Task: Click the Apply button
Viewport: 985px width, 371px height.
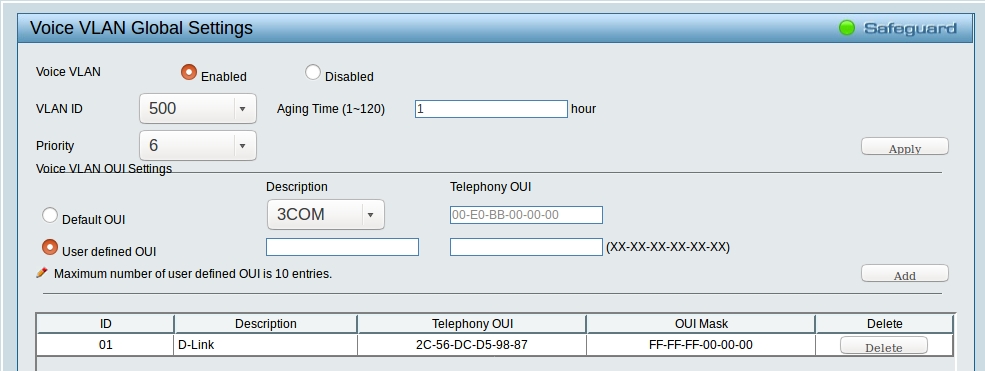Action: pos(905,147)
